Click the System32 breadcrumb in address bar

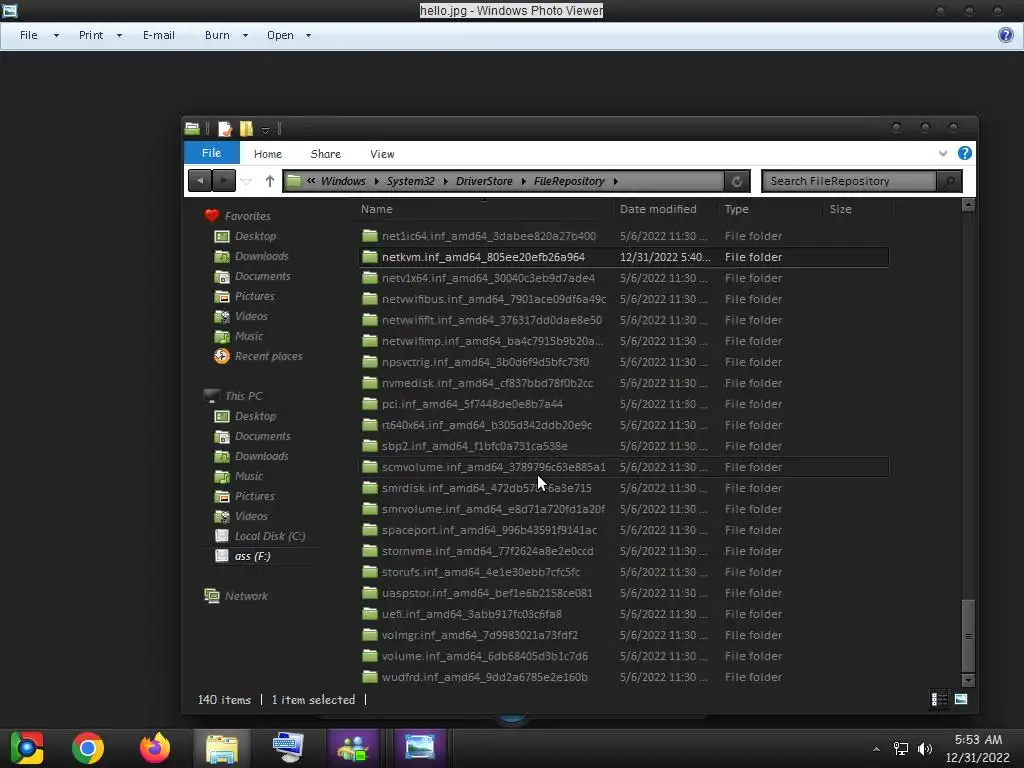[x=410, y=181]
